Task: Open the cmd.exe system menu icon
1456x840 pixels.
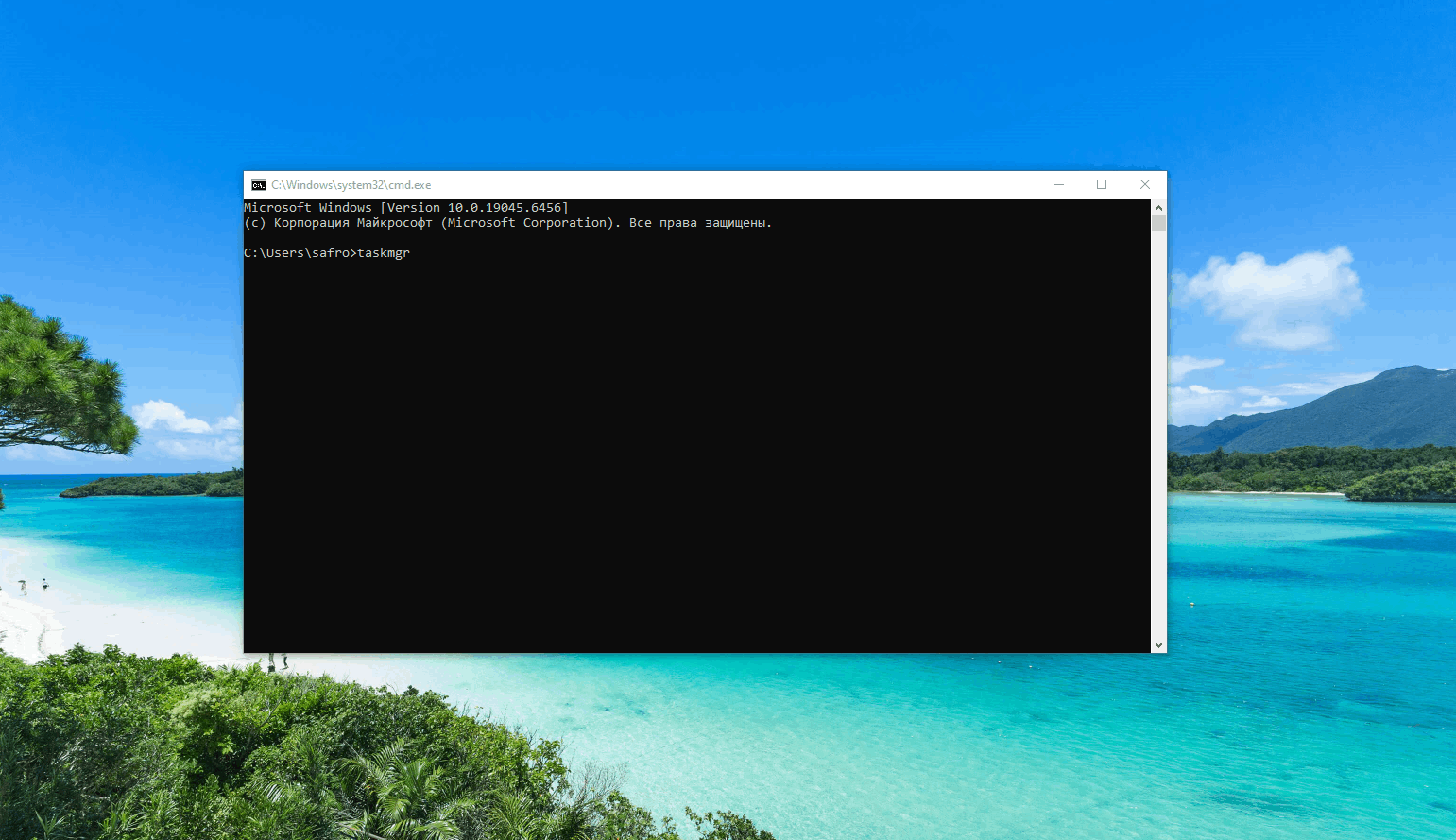Action: (x=259, y=185)
